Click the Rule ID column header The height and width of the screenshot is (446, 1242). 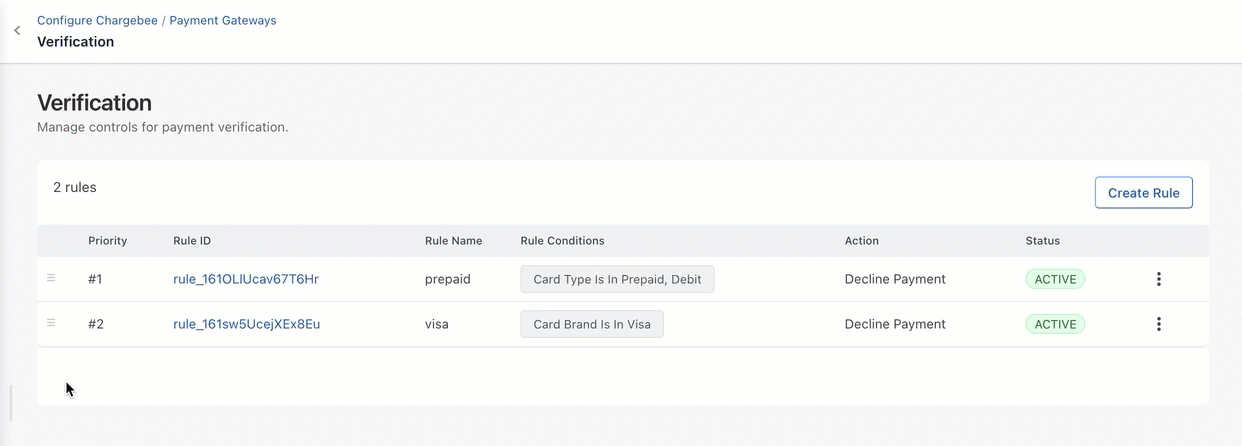(x=192, y=241)
